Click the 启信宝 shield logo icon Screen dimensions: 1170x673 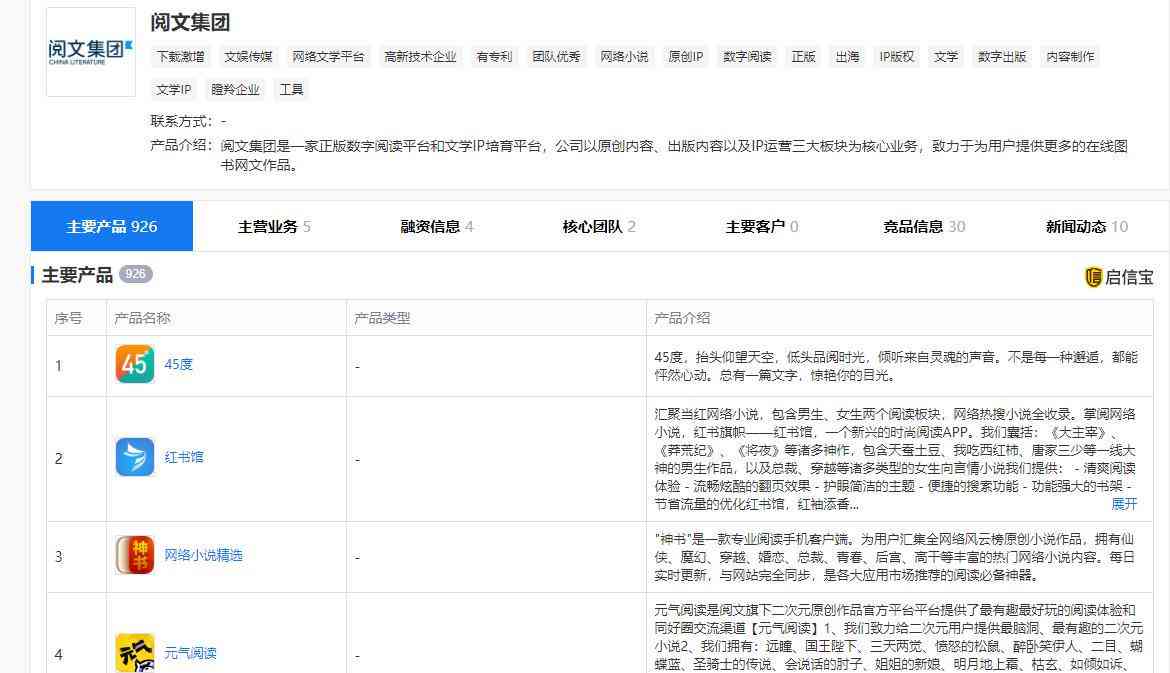[1093, 277]
